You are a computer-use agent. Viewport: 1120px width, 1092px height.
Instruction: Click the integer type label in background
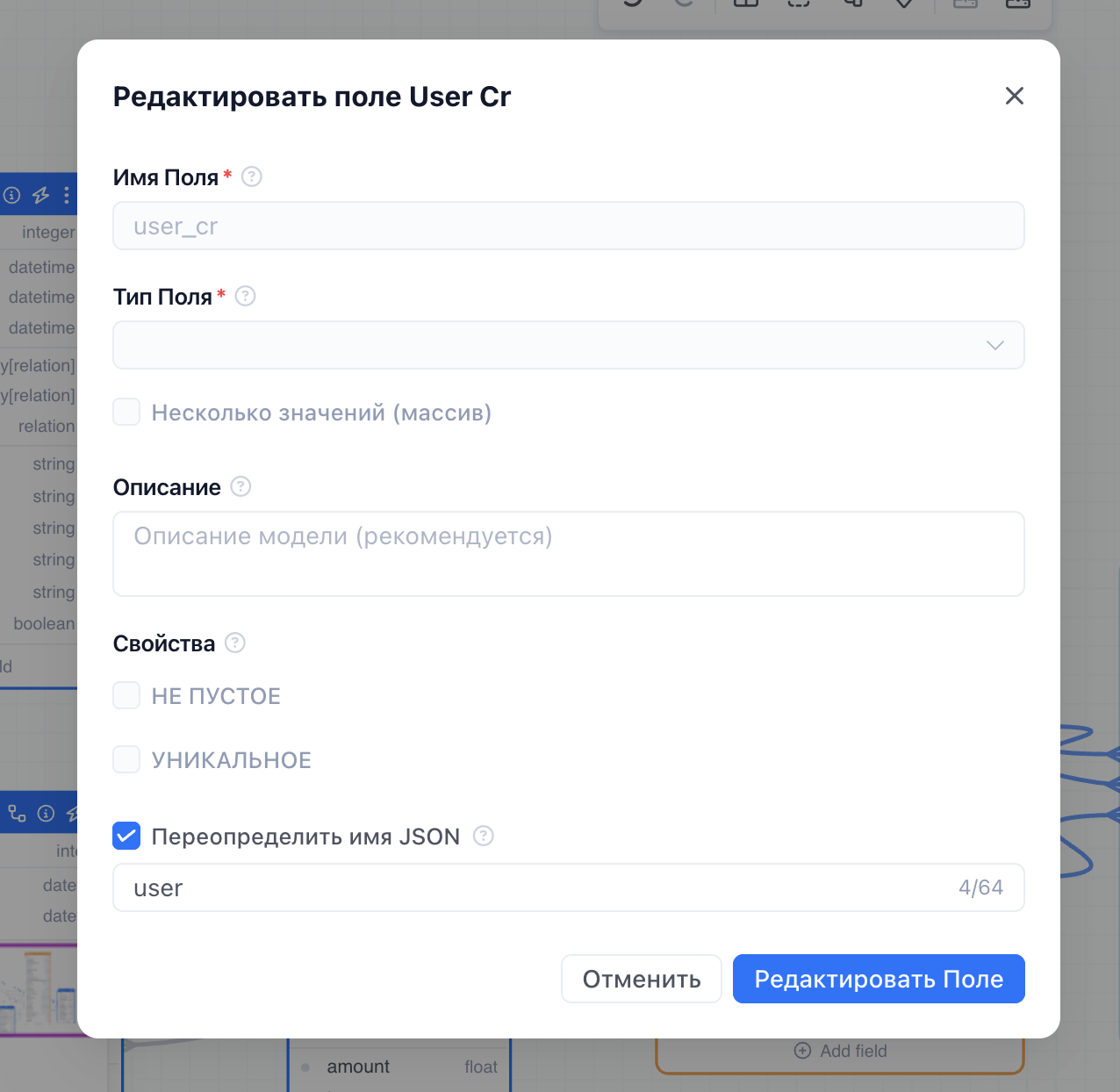[x=48, y=232]
